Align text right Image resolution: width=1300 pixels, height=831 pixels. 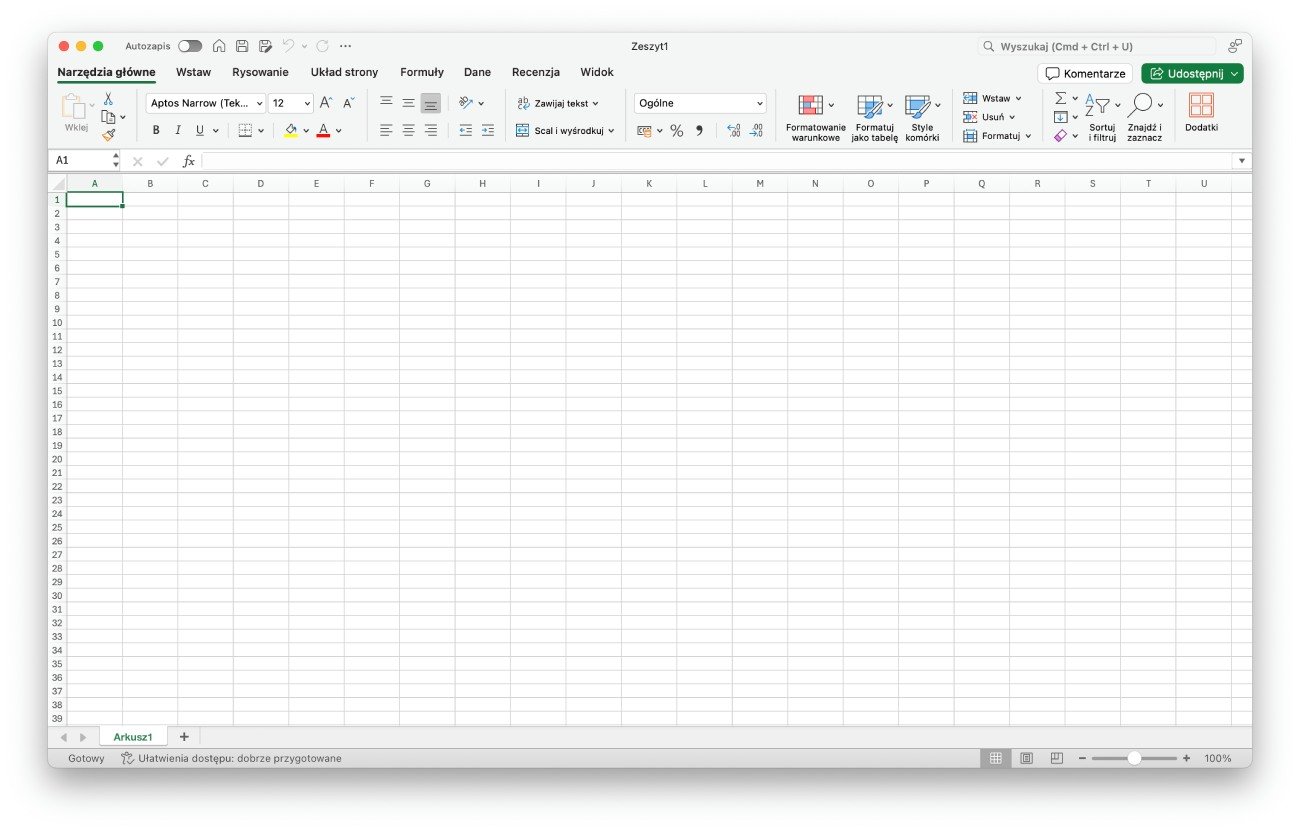click(x=430, y=130)
